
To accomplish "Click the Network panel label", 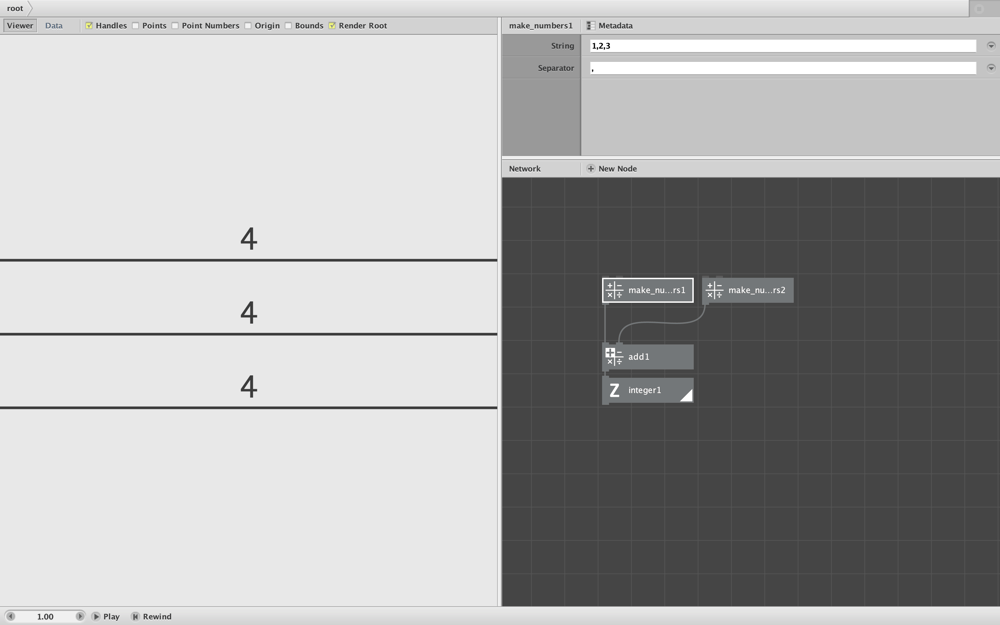I will [524, 169].
